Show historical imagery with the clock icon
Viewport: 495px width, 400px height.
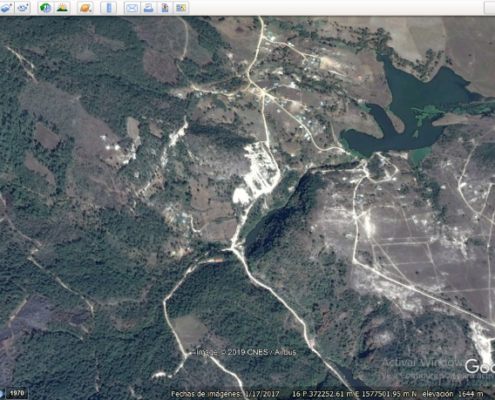[x=45, y=7]
